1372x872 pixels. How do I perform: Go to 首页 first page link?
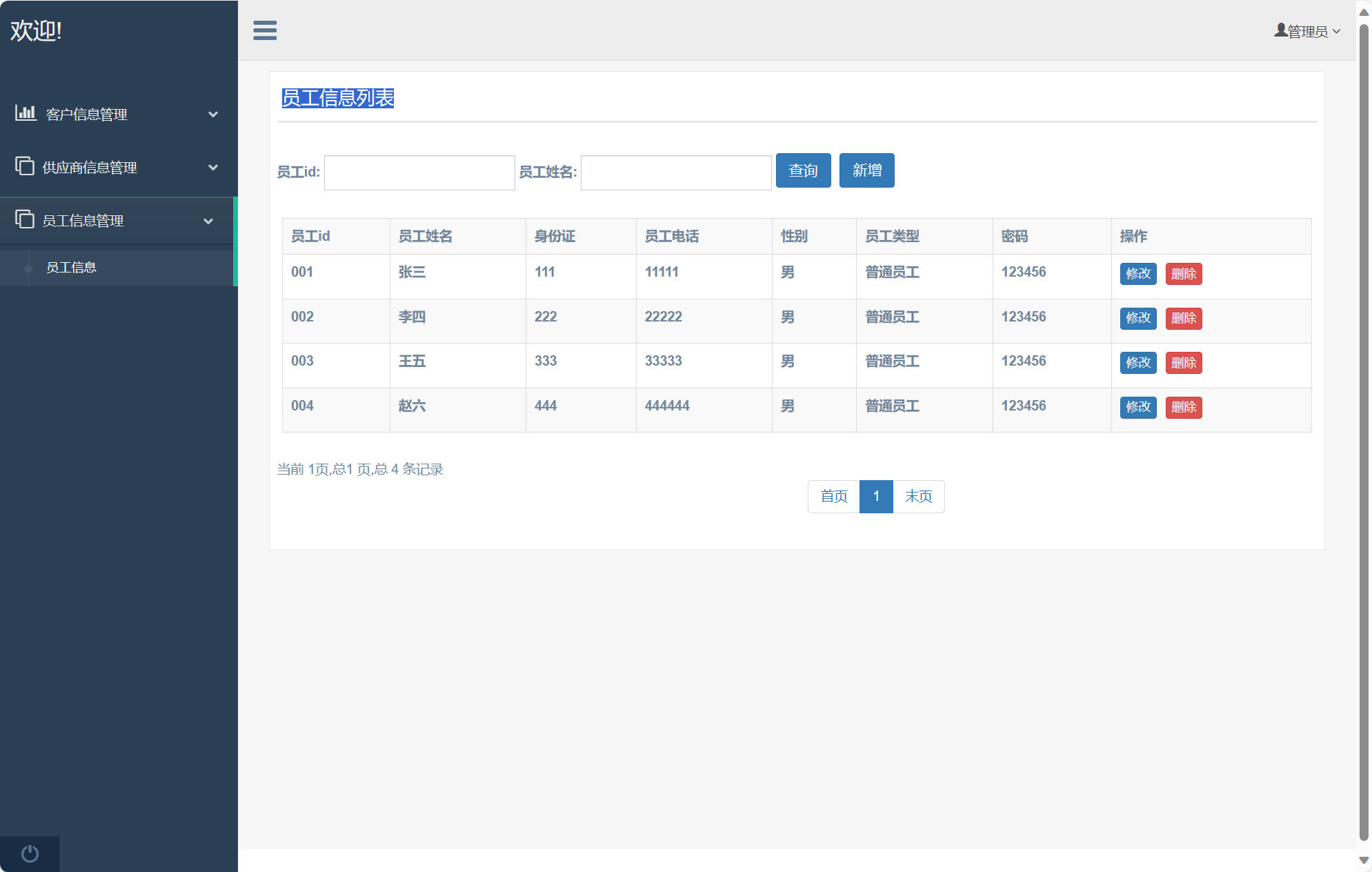point(833,497)
